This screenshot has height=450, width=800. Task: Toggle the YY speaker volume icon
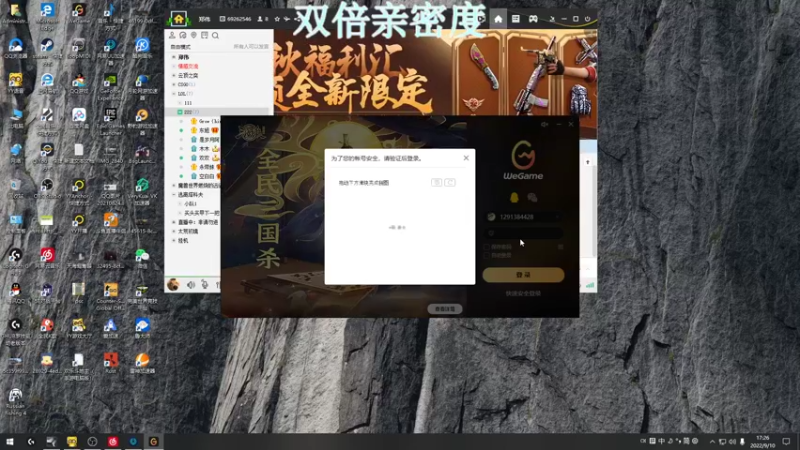[x=191, y=285]
